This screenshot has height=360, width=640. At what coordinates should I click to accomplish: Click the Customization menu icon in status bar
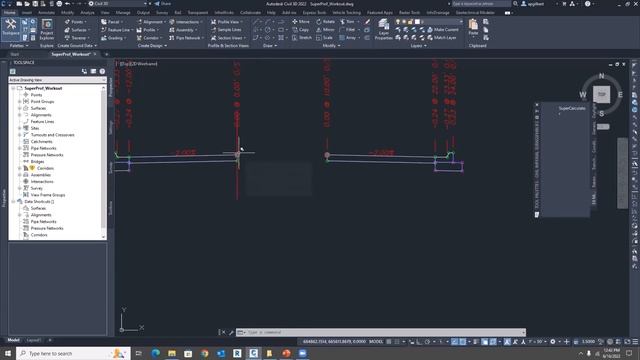click(x=635, y=342)
